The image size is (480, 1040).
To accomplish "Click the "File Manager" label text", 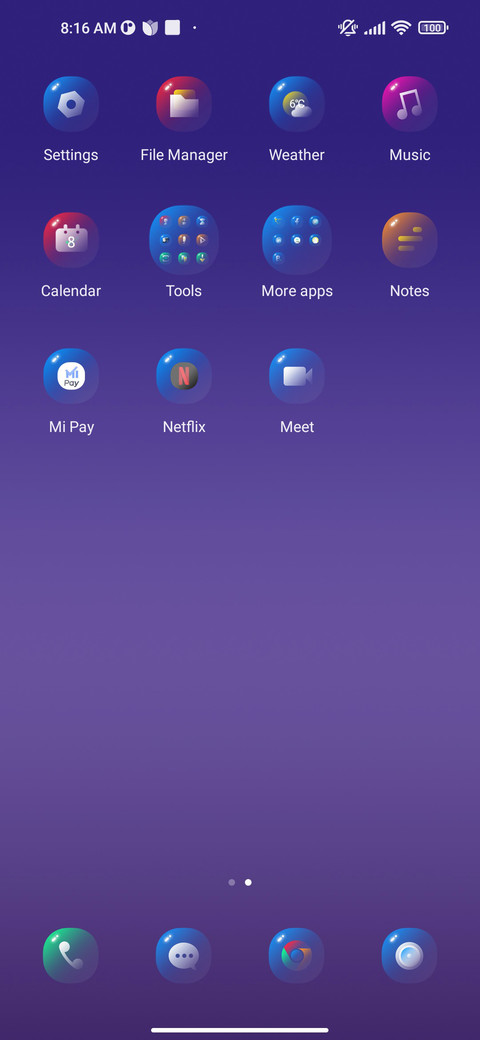I will (x=184, y=155).
